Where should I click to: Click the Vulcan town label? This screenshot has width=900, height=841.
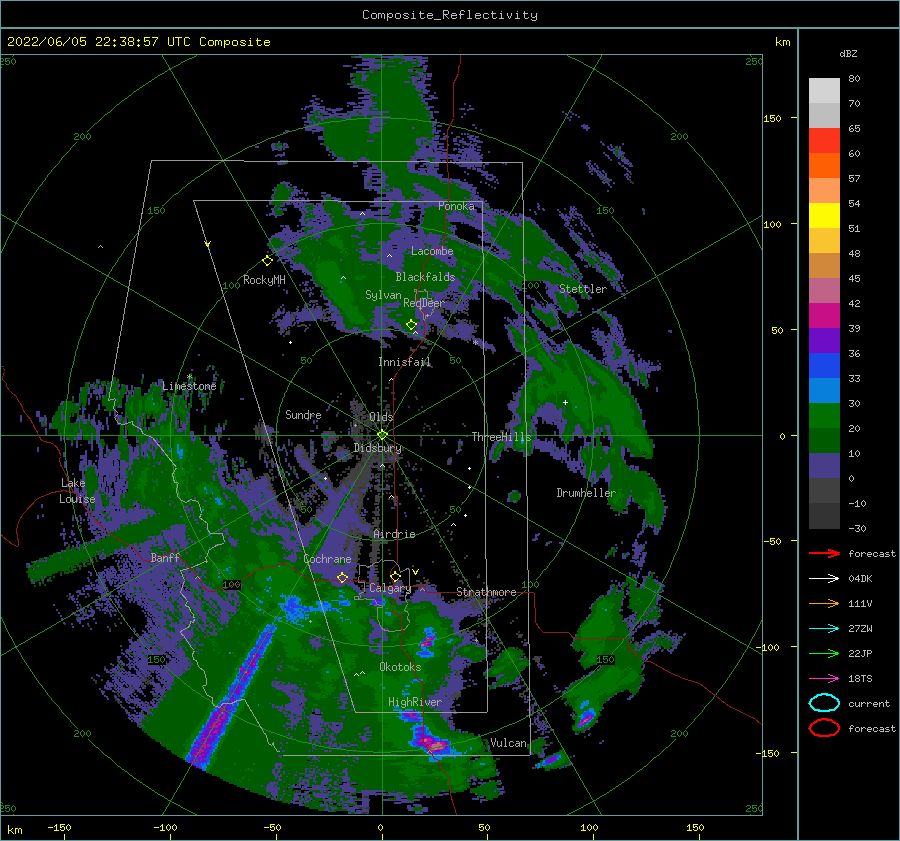508,743
